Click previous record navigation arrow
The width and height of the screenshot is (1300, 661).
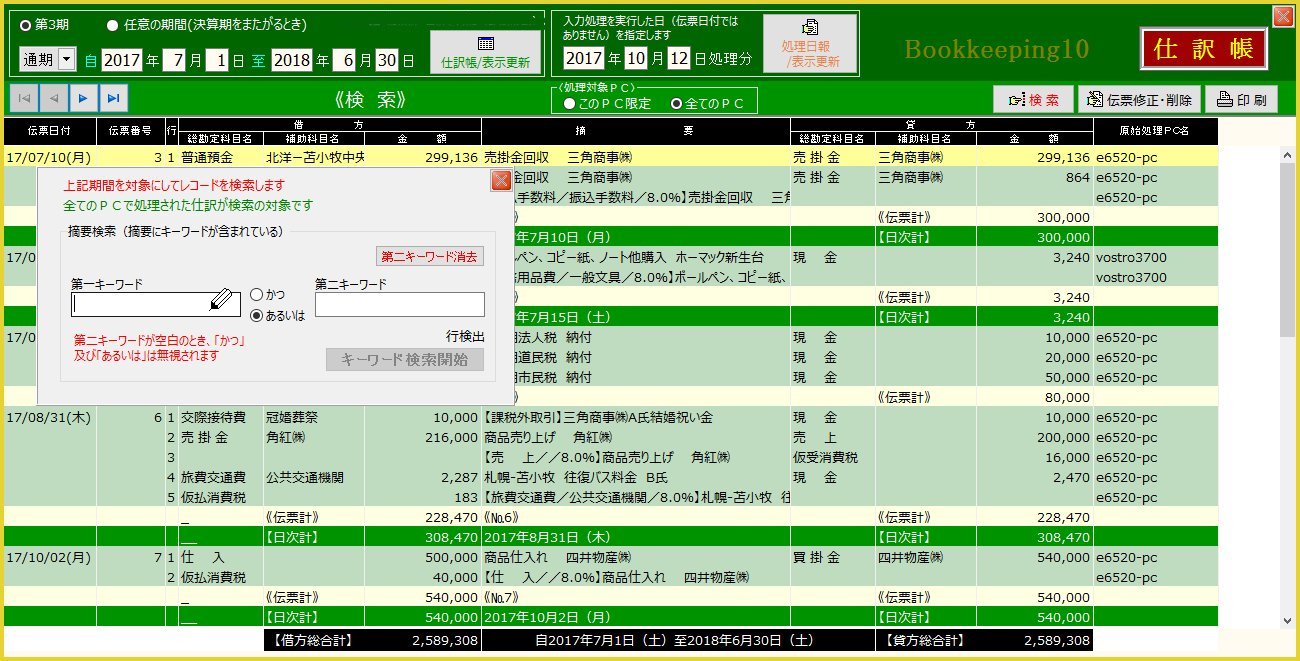point(54,99)
